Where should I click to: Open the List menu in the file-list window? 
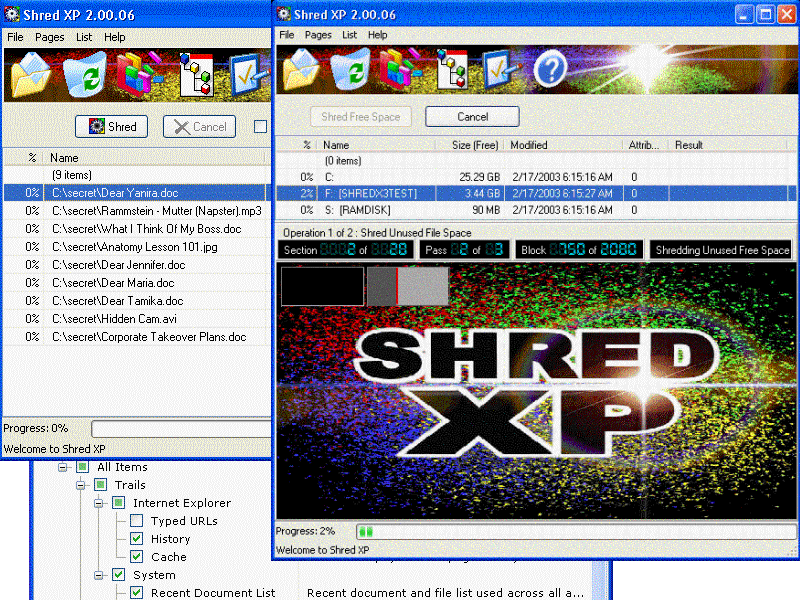(84, 37)
